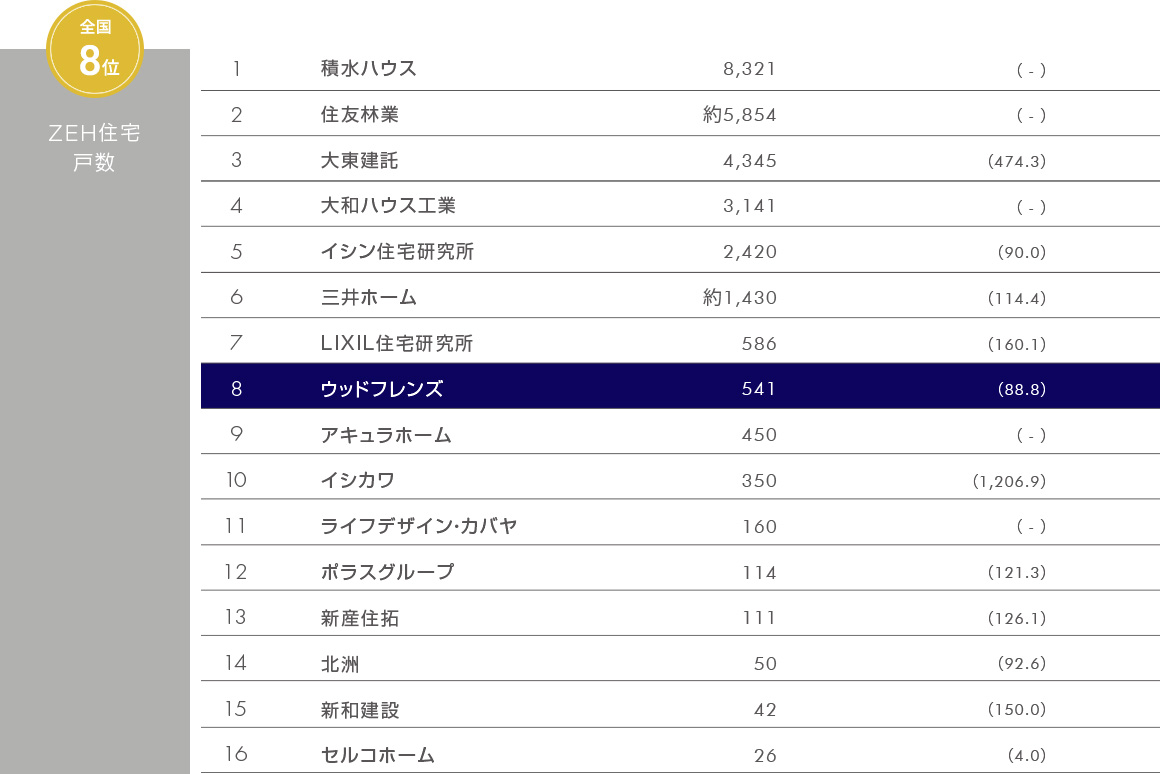
Task: Select the ZEH住宅戸数 sidebar label
Action: click(x=95, y=147)
